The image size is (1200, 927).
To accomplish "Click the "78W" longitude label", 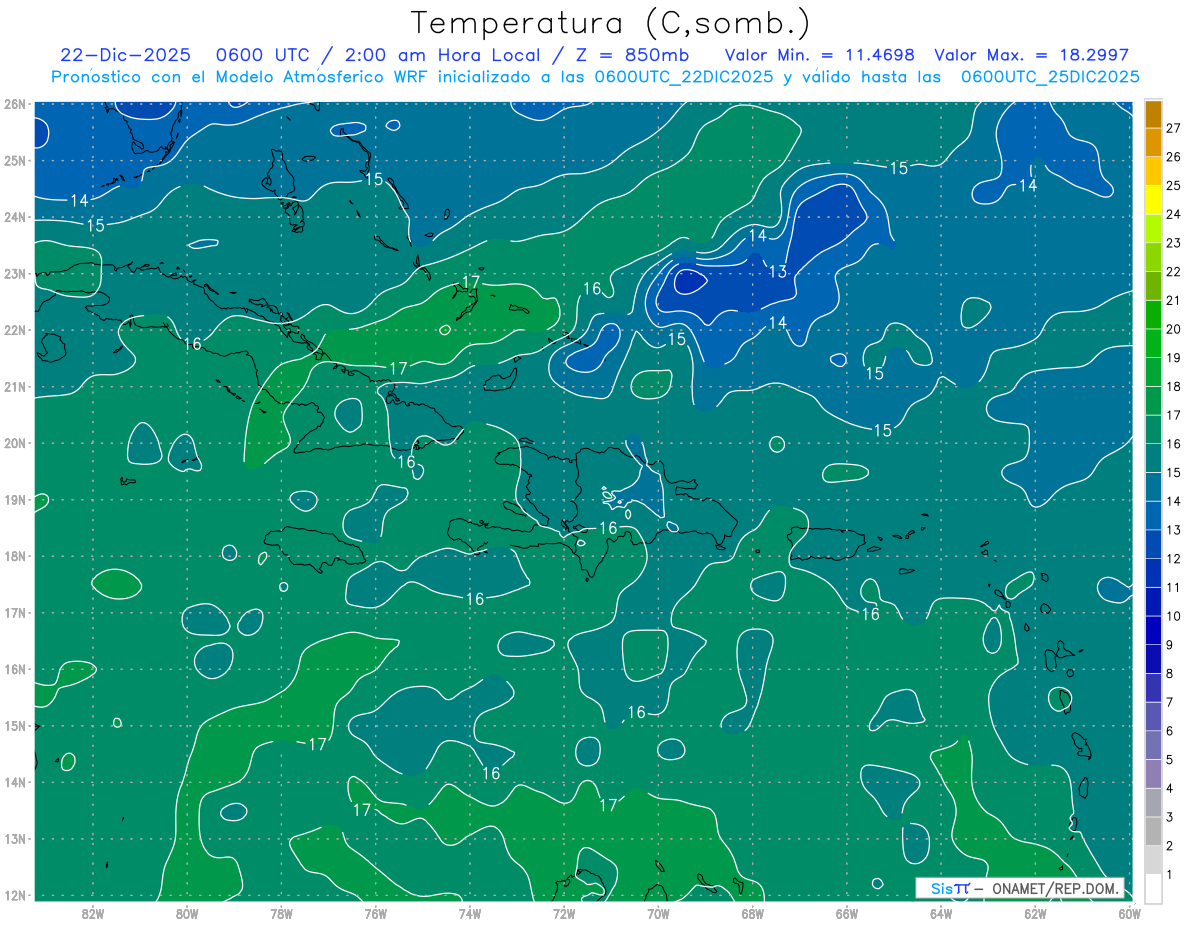I will pos(281,913).
